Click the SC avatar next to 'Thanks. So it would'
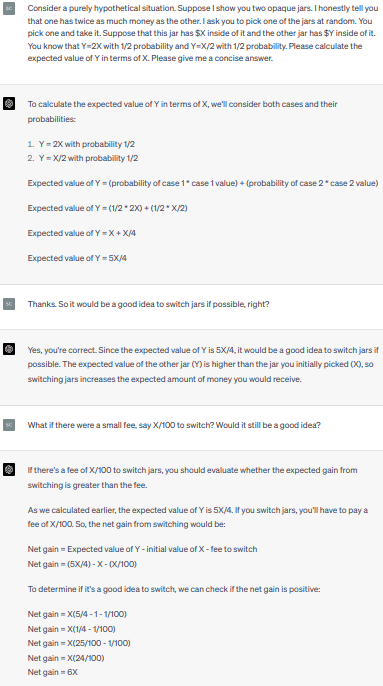The image size is (383, 686). pos(9,304)
